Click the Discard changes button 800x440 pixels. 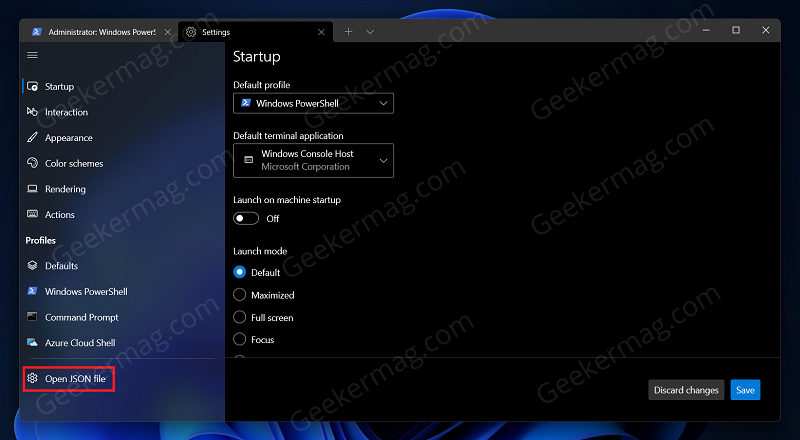pyautogui.click(x=686, y=390)
